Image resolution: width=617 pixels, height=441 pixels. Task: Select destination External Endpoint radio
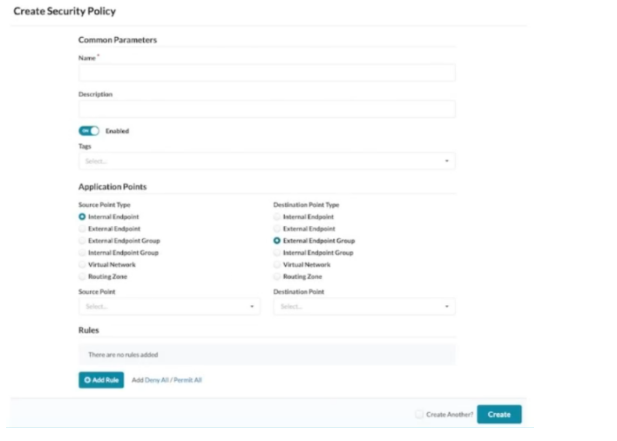tap(277, 229)
